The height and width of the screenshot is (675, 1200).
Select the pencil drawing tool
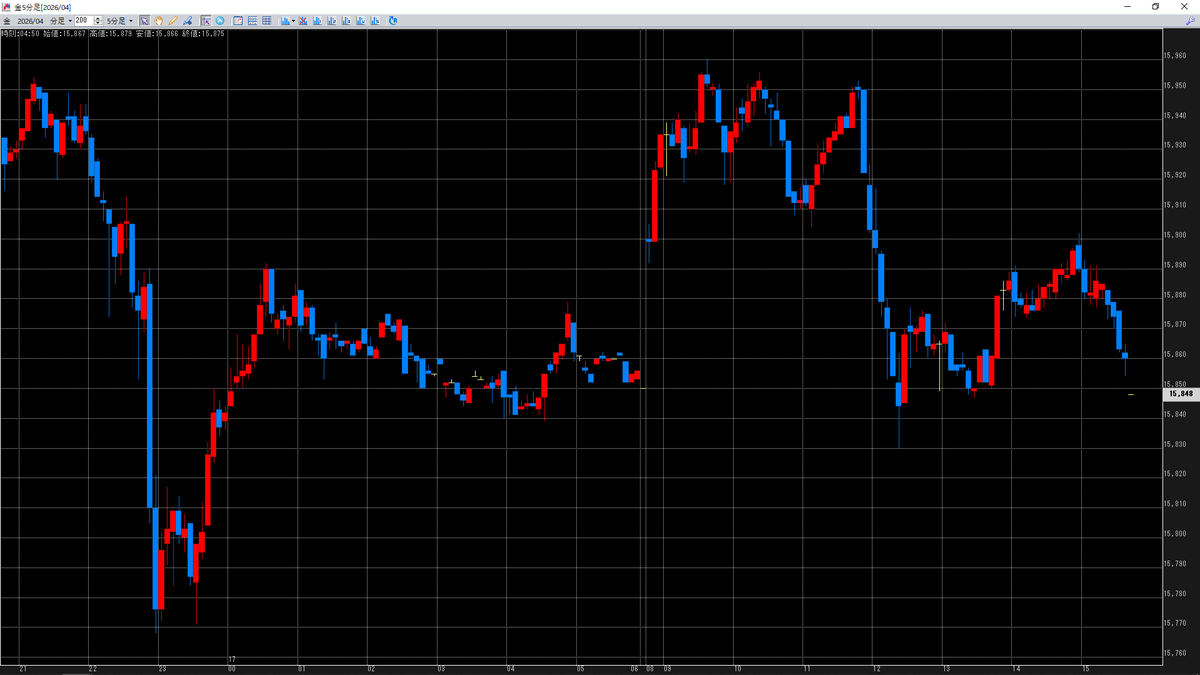pyautogui.click(x=172, y=21)
